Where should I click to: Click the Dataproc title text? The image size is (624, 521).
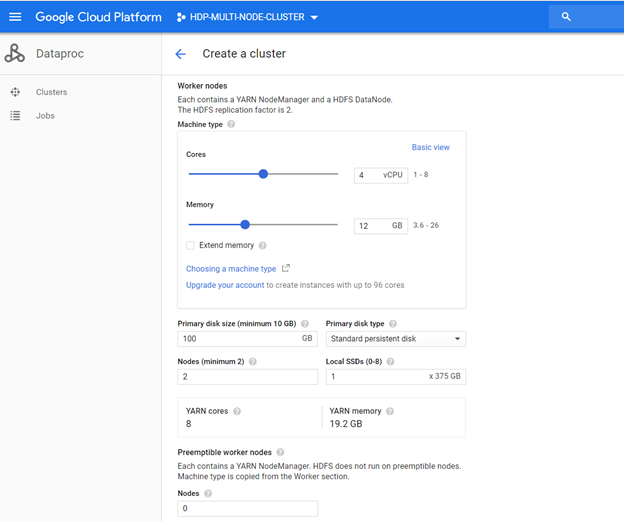[x=60, y=54]
